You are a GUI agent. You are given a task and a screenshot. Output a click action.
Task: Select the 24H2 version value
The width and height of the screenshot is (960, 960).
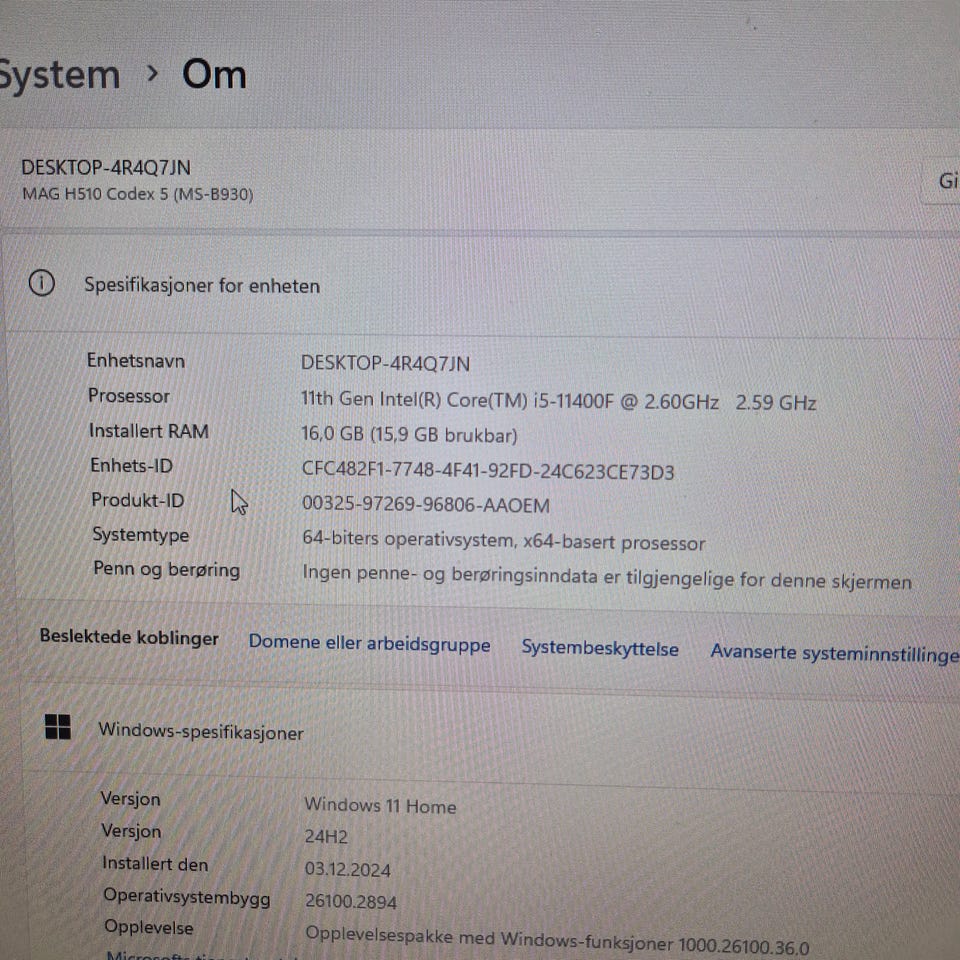pos(326,836)
